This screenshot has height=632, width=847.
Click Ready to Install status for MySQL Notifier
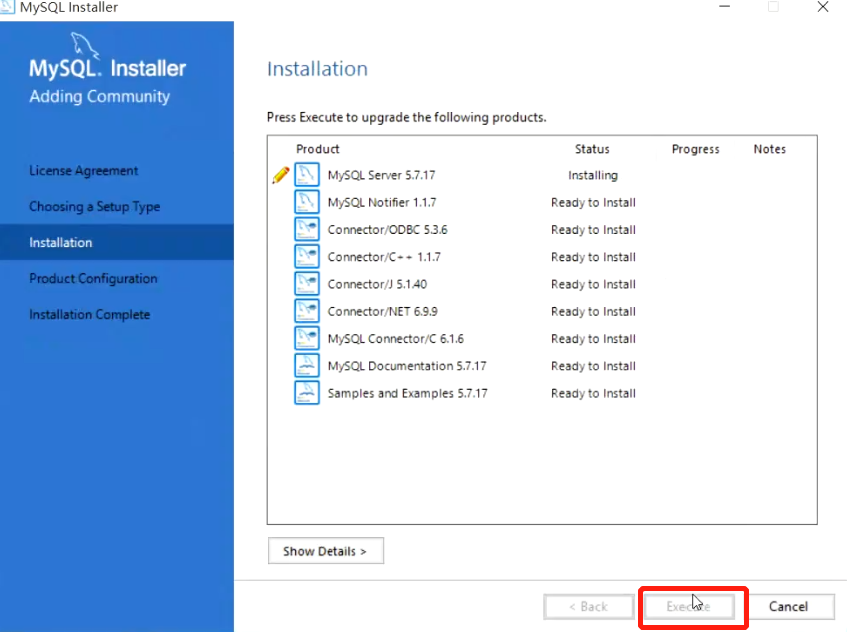pyautogui.click(x=593, y=203)
